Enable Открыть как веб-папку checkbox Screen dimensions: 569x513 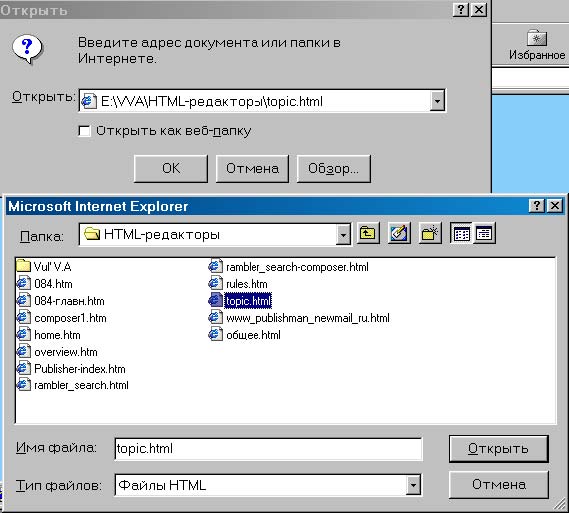84,131
